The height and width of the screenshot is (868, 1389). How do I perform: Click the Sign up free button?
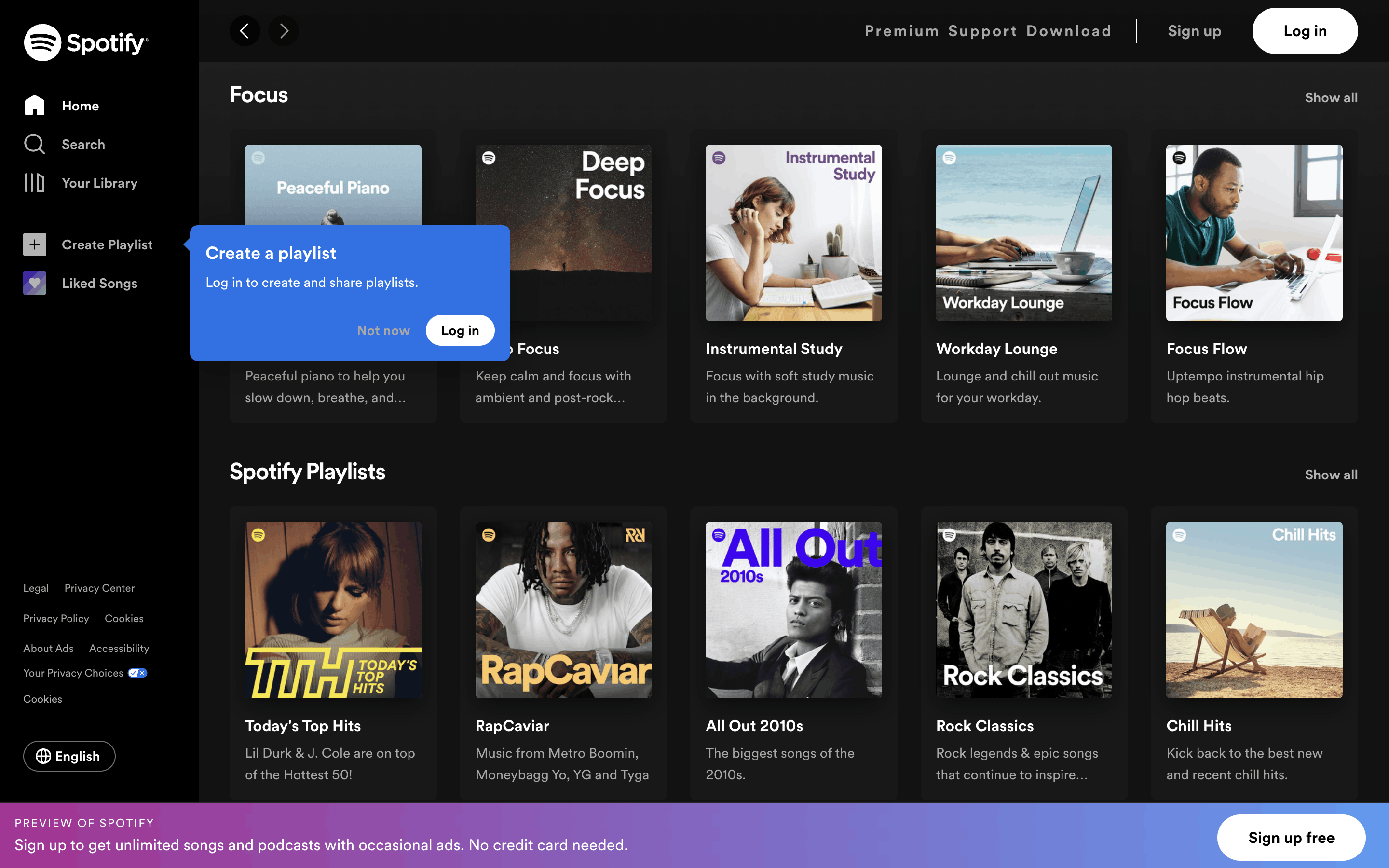pos(1291,838)
